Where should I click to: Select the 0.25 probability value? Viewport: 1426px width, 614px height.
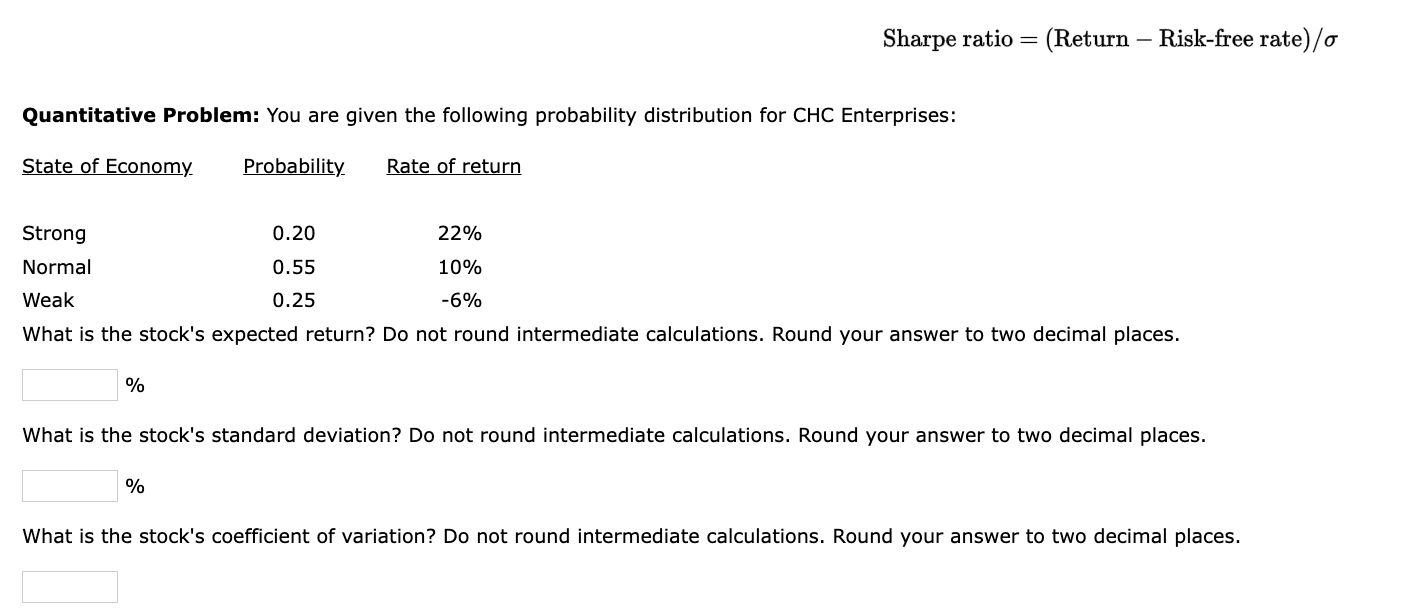295,300
